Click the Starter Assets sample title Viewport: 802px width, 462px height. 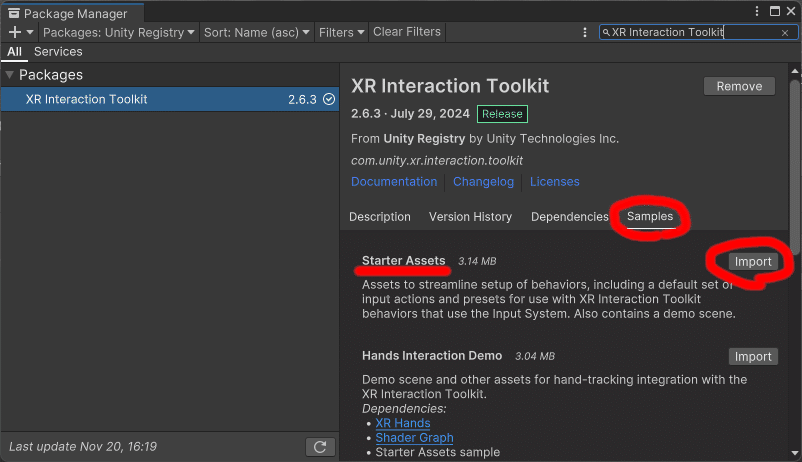click(404, 260)
